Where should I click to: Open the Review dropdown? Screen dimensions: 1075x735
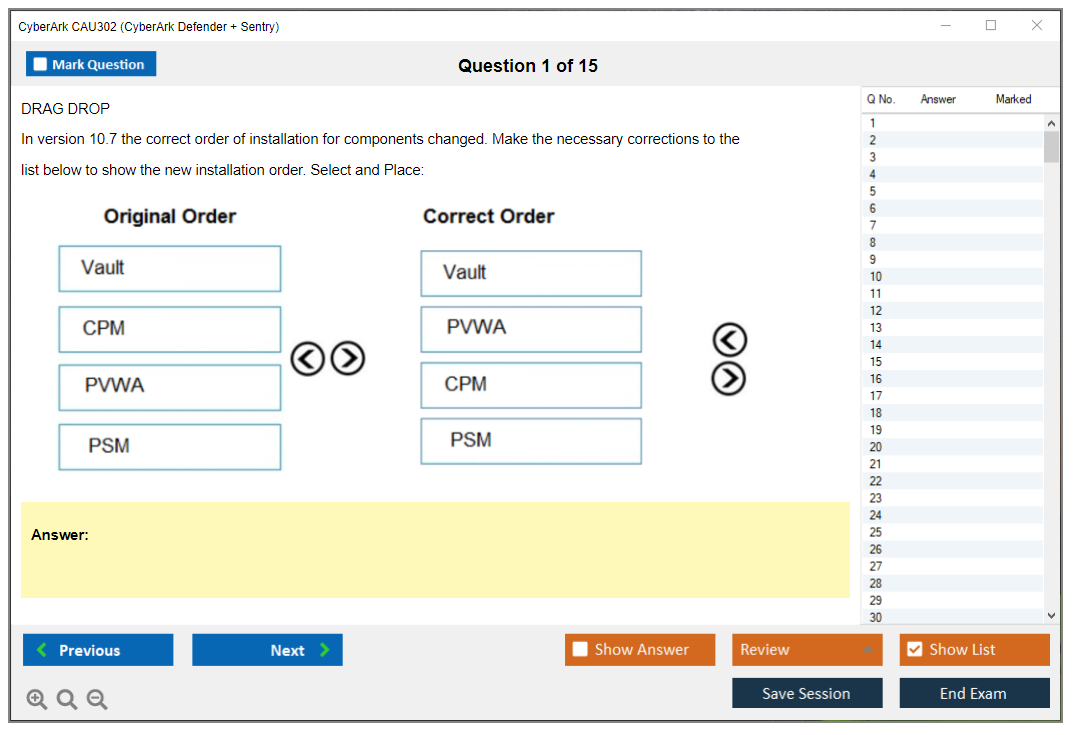(806, 650)
